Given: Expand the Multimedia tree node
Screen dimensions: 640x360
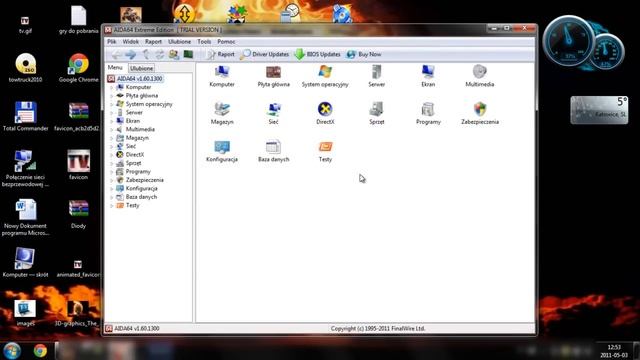Looking at the screenshot, I should click(112, 129).
